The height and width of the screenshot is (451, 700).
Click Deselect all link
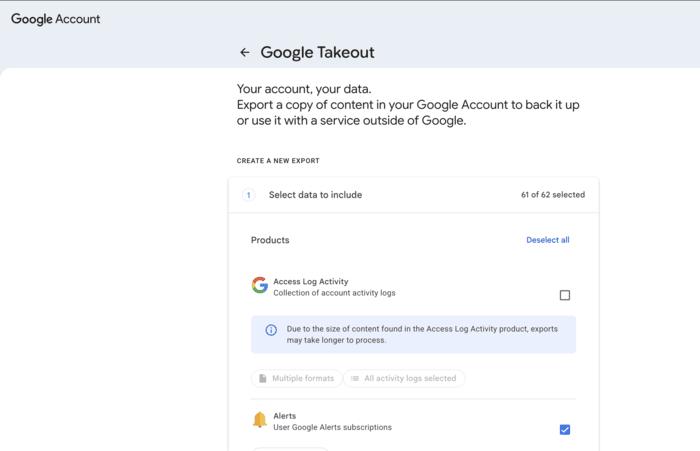pyautogui.click(x=548, y=240)
